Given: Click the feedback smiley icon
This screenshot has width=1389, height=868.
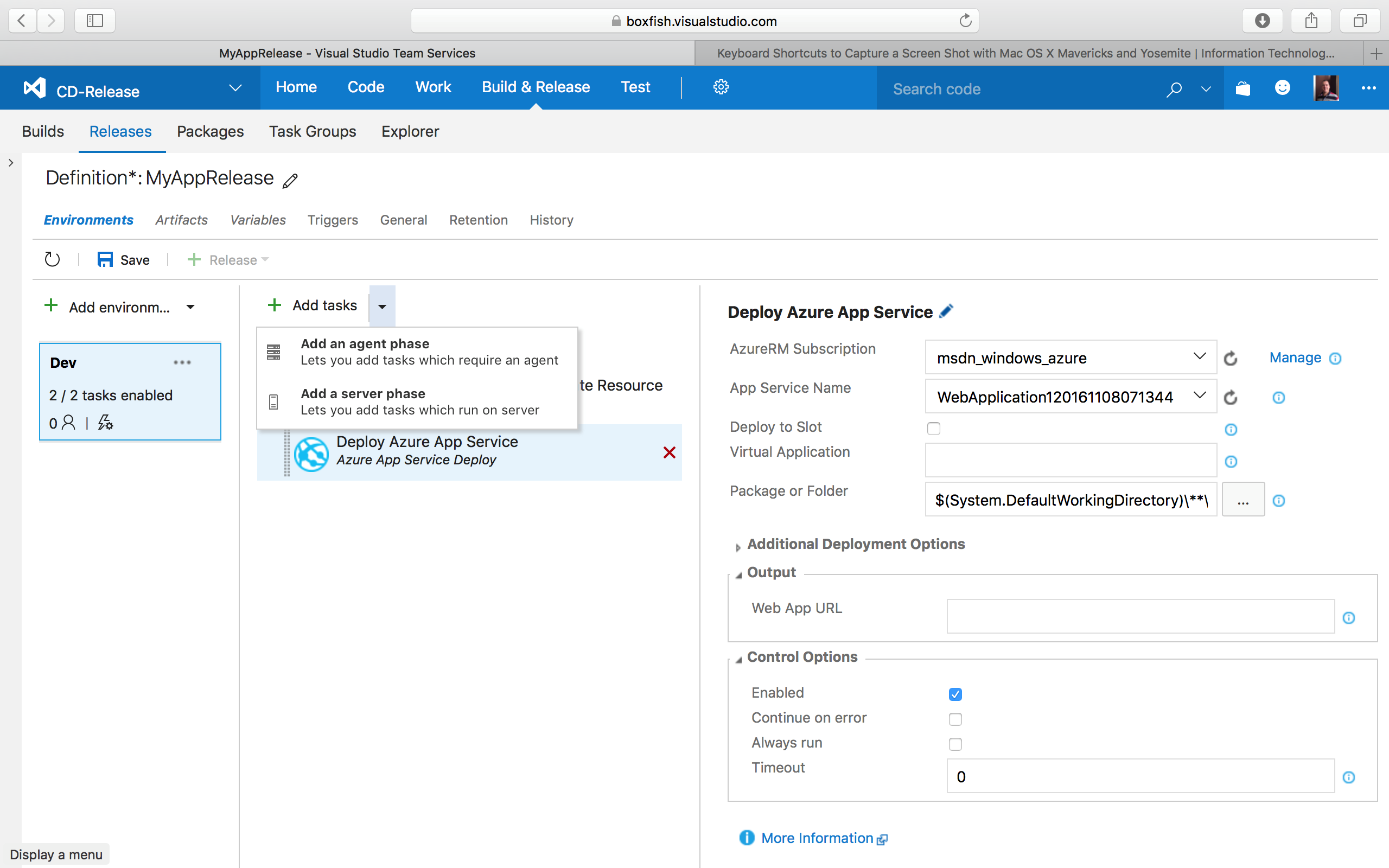Looking at the screenshot, I should [1282, 88].
